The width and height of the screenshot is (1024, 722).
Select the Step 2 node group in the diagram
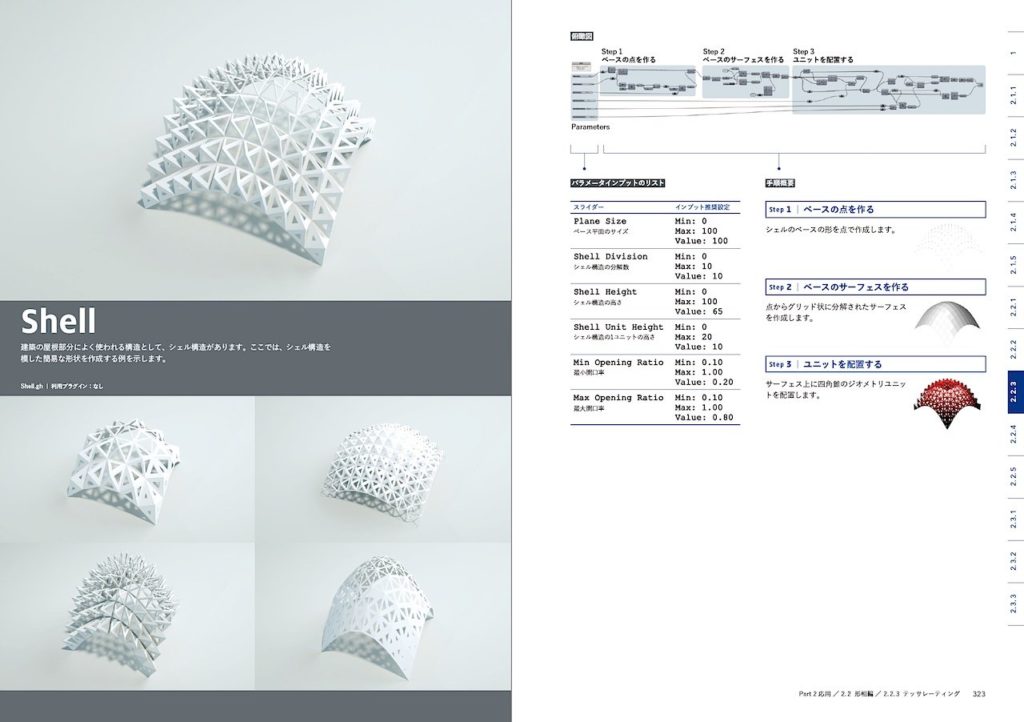coord(745,82)
